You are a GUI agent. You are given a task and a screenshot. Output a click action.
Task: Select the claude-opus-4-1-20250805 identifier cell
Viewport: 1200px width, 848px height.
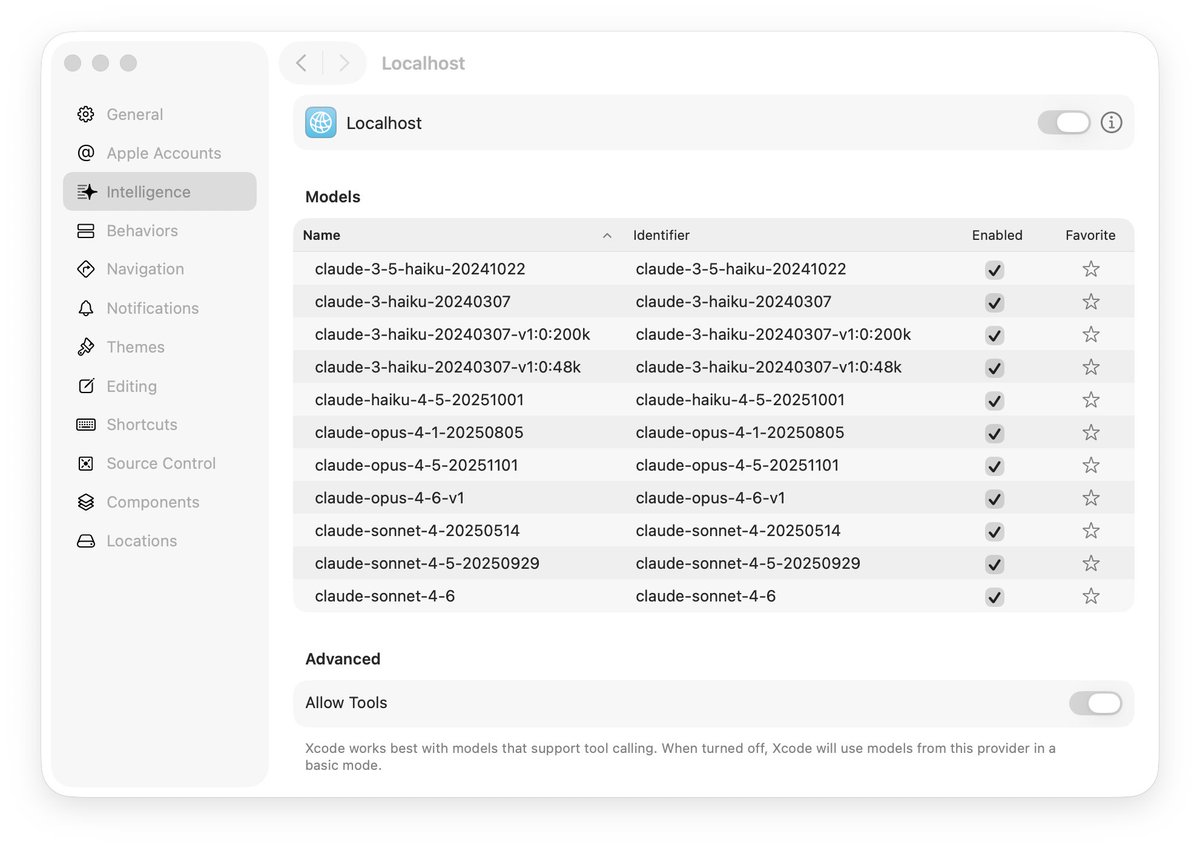coord(740,433)
